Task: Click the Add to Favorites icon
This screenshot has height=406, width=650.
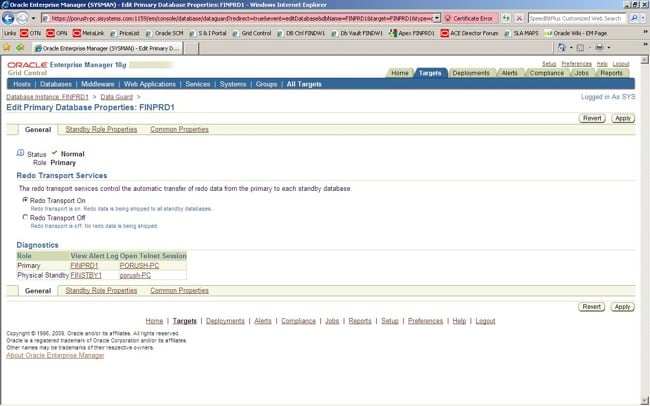Action: point(20,48)
